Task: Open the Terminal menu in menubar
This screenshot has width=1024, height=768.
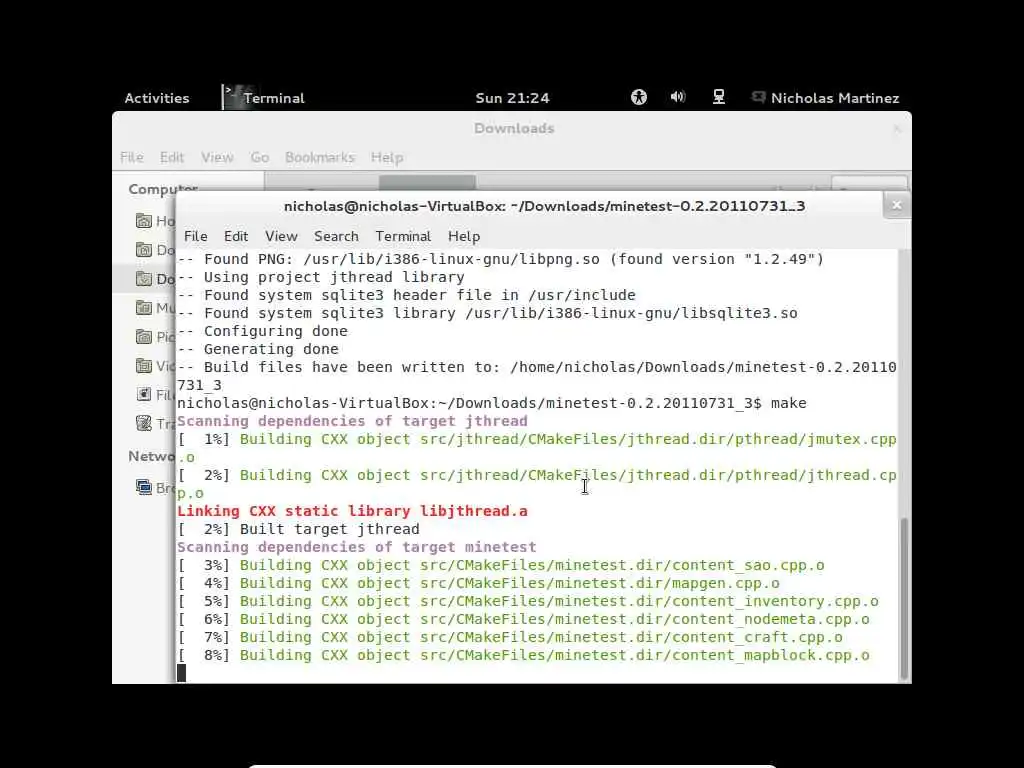Action: (x=403, y=236)
